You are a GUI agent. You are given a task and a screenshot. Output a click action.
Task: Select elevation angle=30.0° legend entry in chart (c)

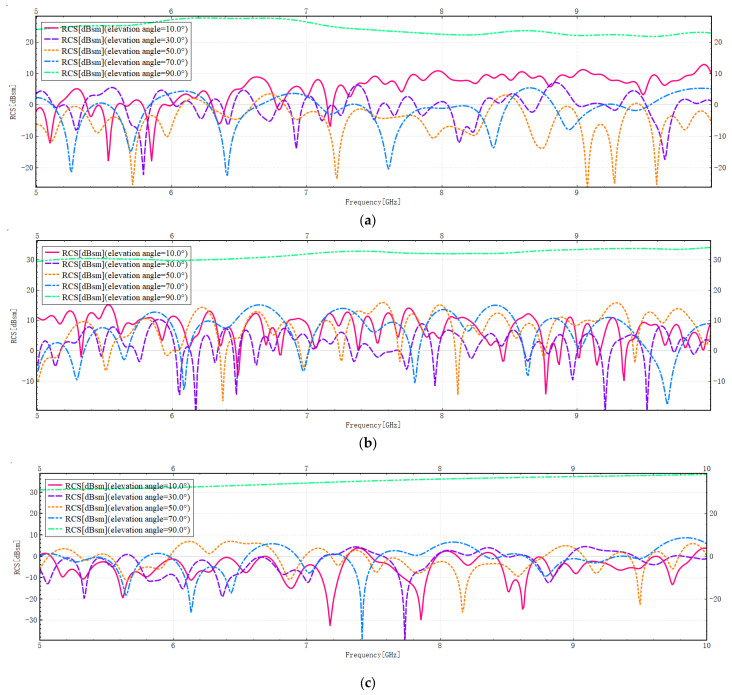119,497
